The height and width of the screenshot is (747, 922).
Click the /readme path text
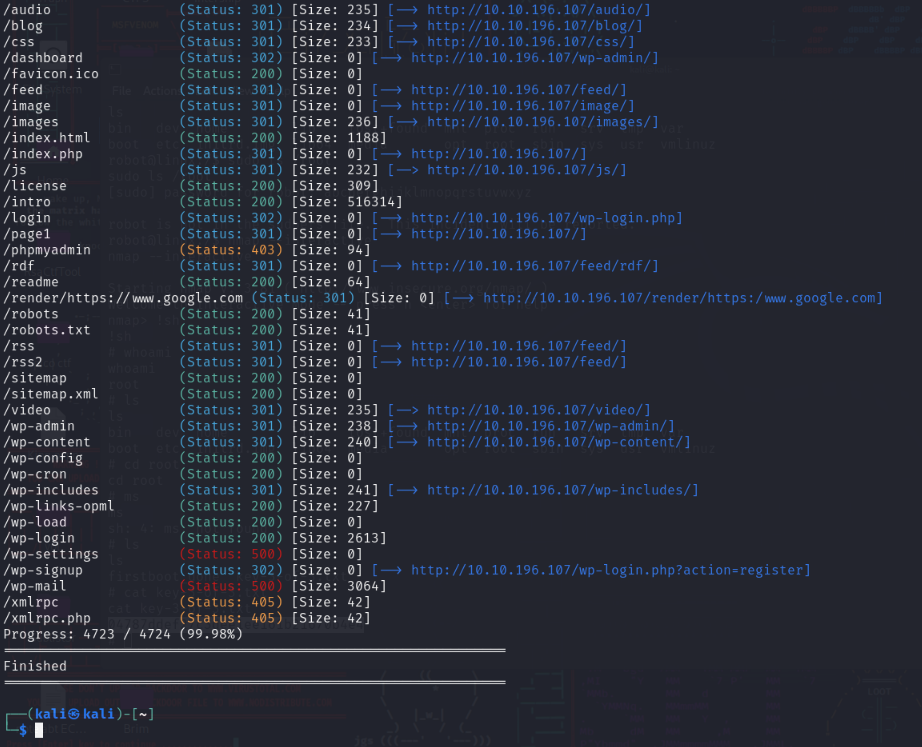(31, 282)
